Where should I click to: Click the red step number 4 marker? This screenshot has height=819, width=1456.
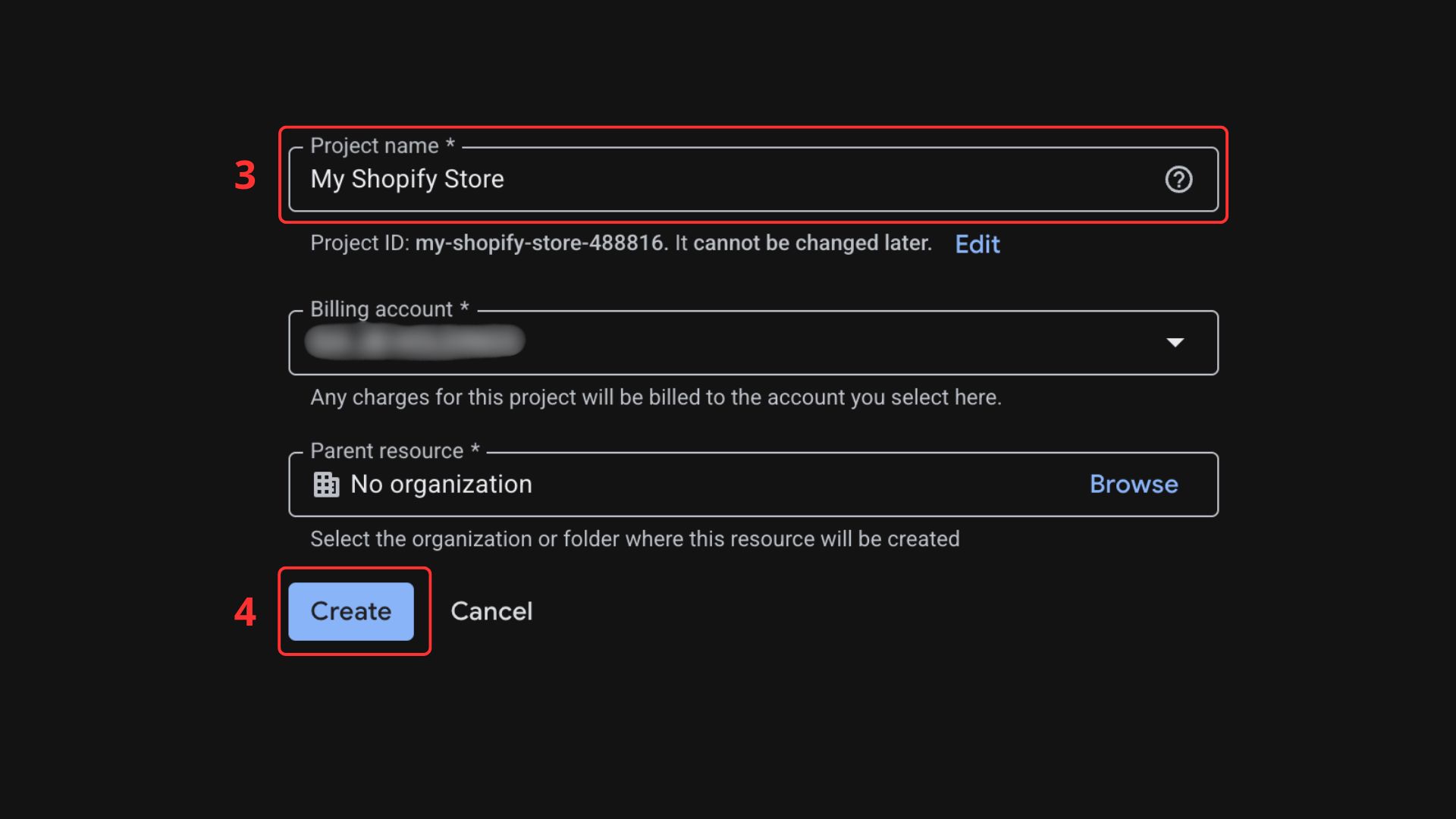point(245,612)
